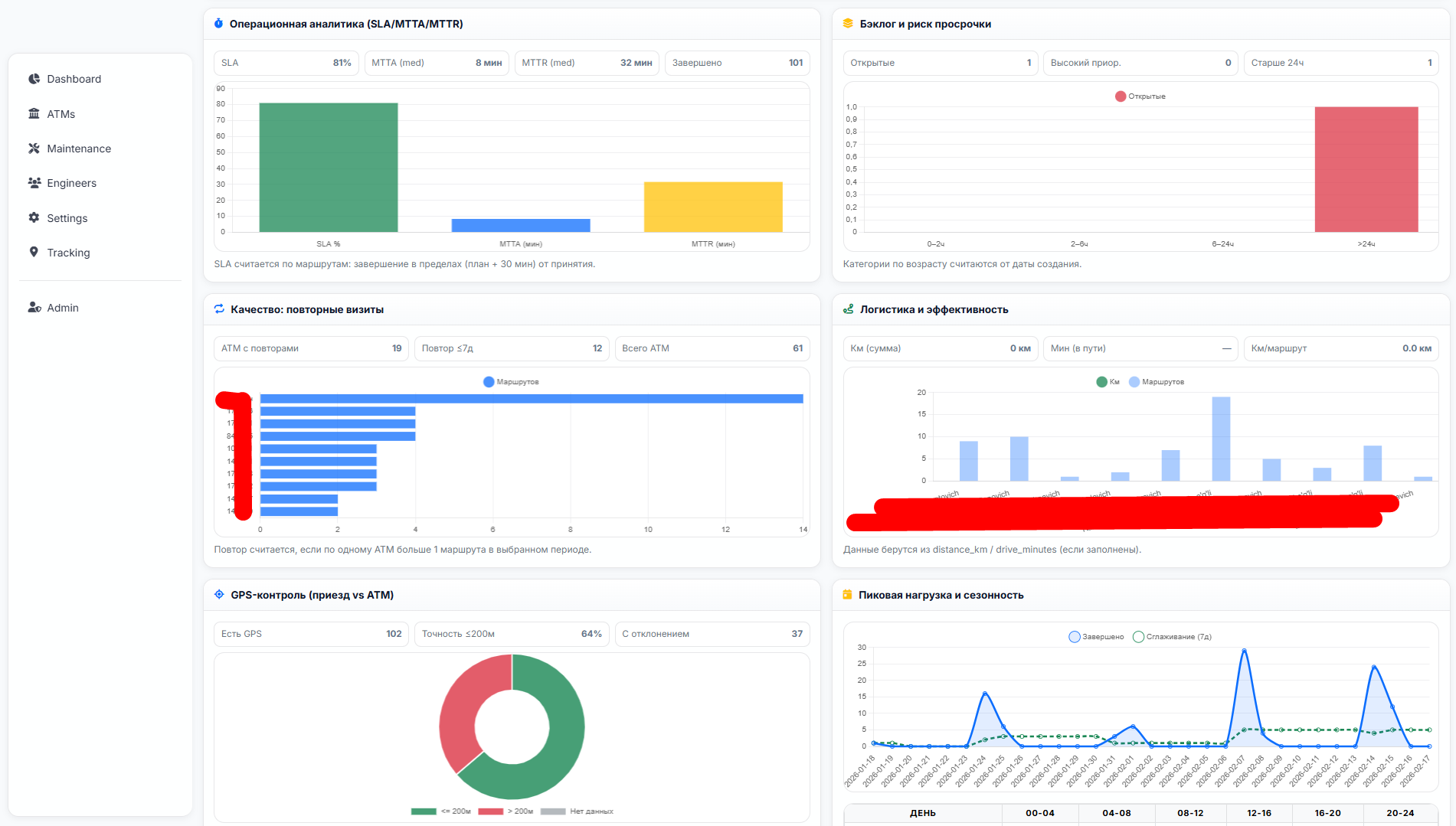Click the Admin user-shield icon

(x=34, y=308)
